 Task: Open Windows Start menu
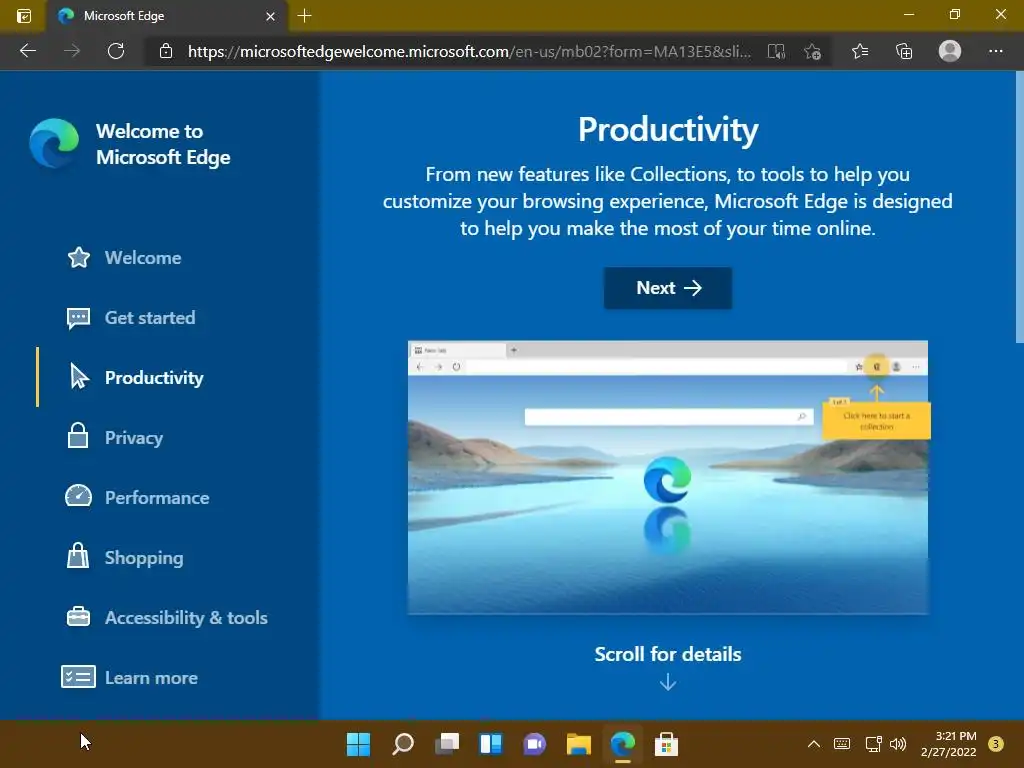pyautogui.click(x=358, y=744)
